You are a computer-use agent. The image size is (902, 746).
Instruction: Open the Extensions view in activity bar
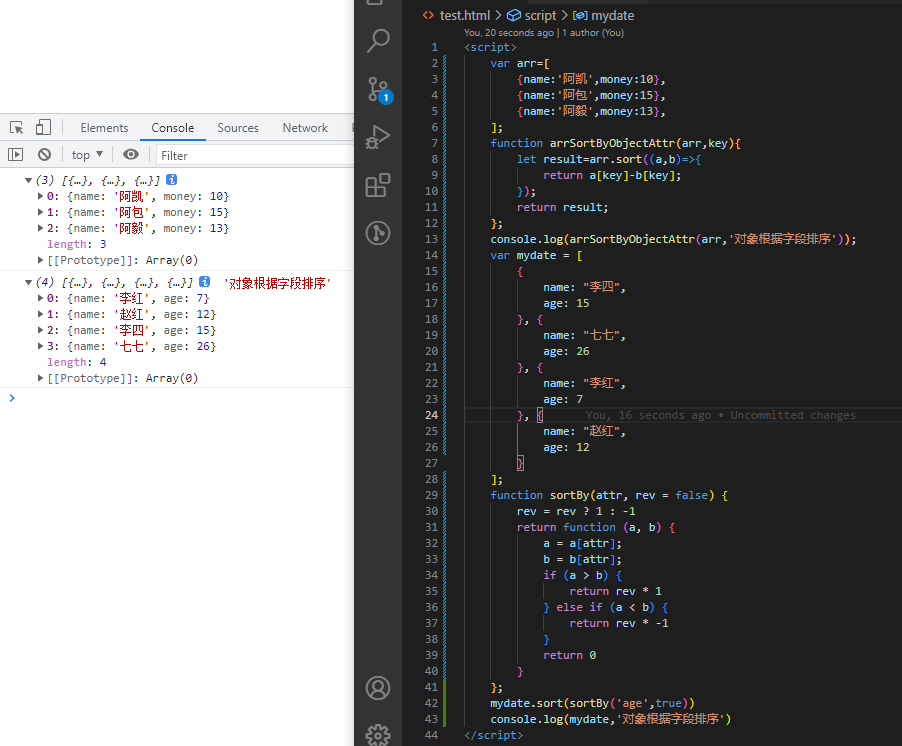(378, 185)
